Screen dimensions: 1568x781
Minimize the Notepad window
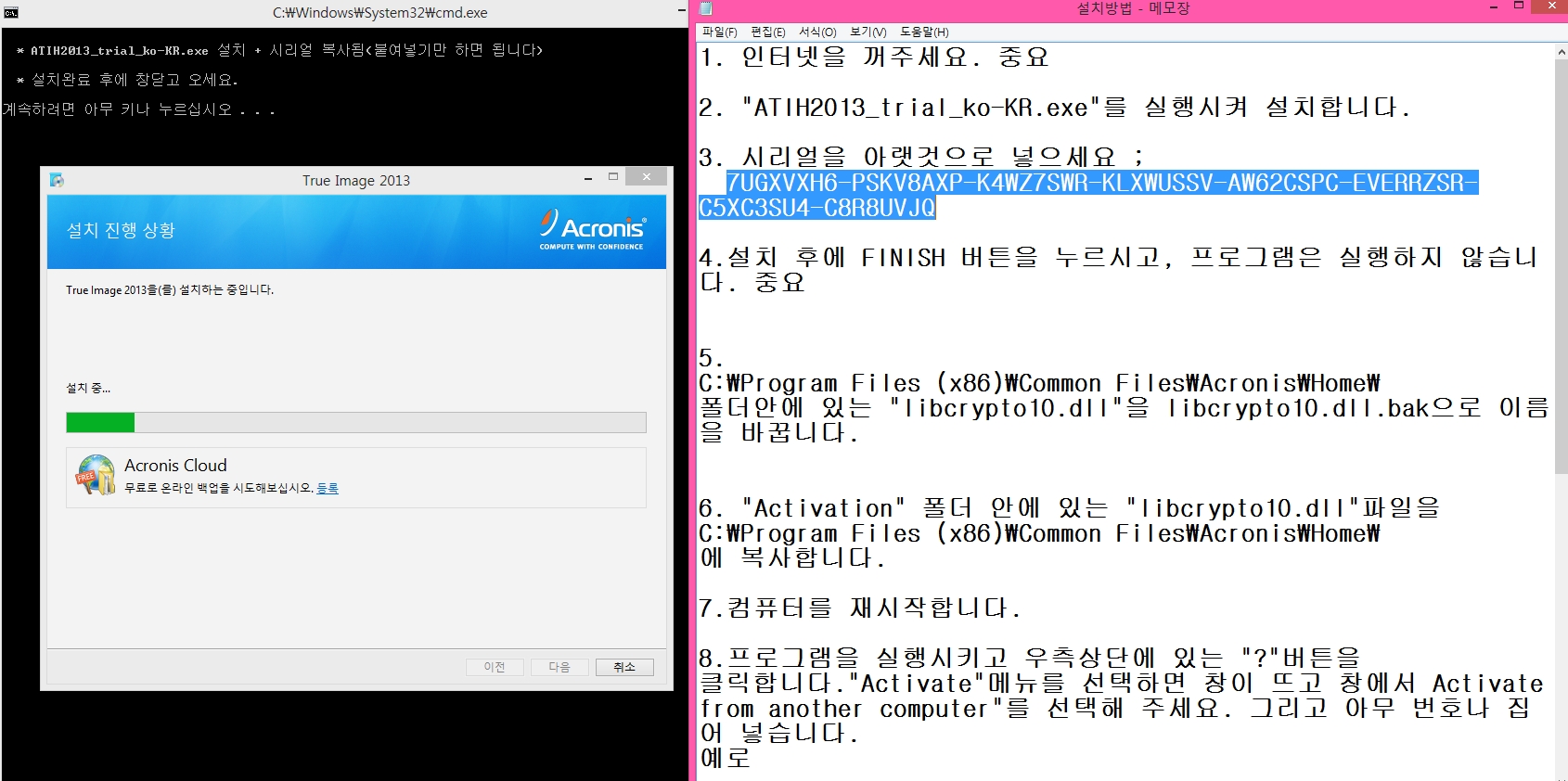tap(1494, 7)
